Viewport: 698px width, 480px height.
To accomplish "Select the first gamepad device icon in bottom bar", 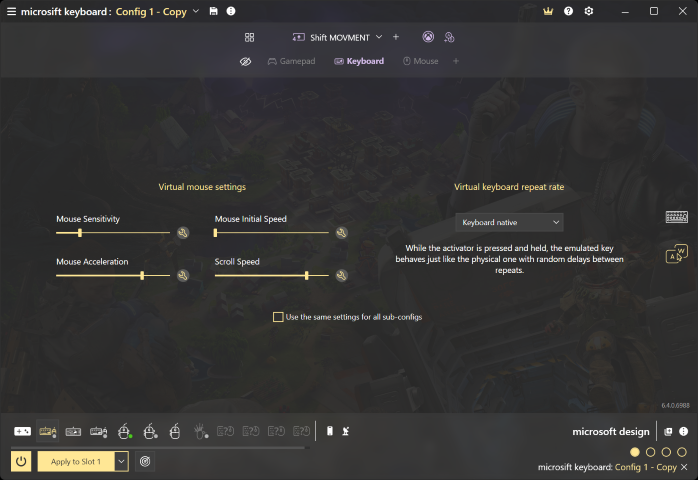I will 22,431.
